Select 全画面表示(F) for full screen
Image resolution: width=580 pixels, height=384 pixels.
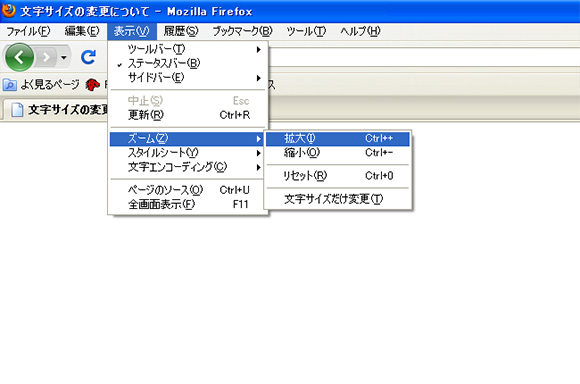pyautogui.click(x=188, y=204)
